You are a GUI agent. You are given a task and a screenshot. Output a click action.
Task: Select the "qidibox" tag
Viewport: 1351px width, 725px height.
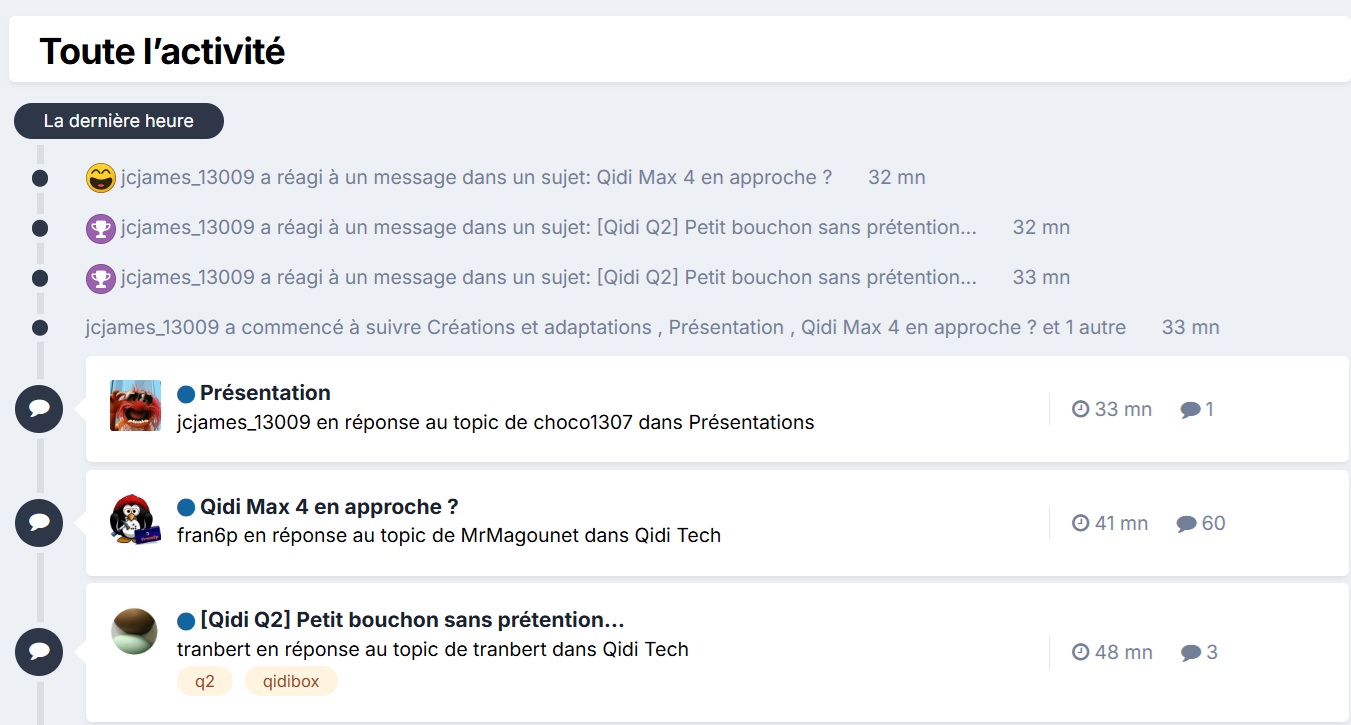(291, 681)
